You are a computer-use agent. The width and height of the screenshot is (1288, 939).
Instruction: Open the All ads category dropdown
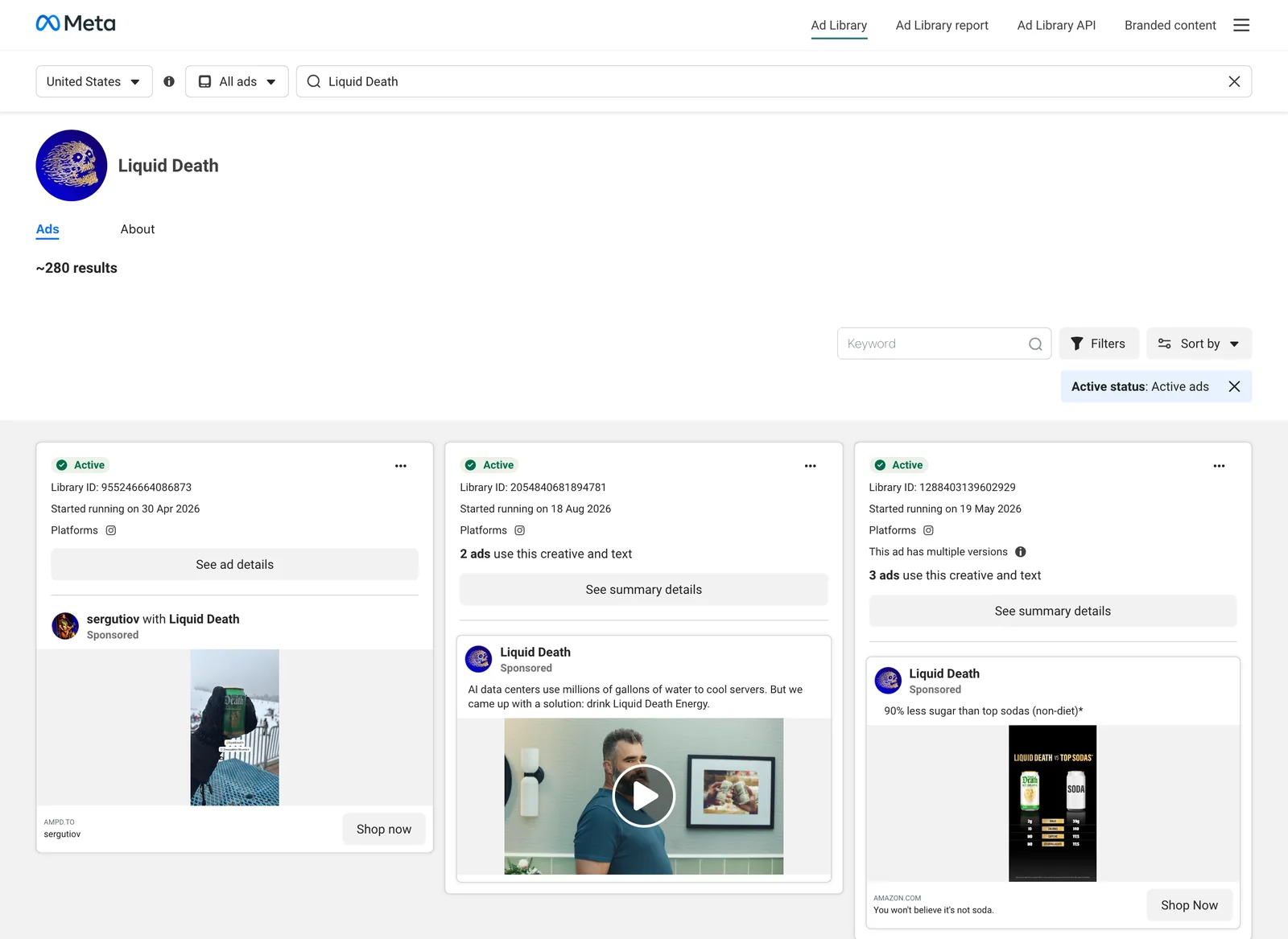click(237, 81)
